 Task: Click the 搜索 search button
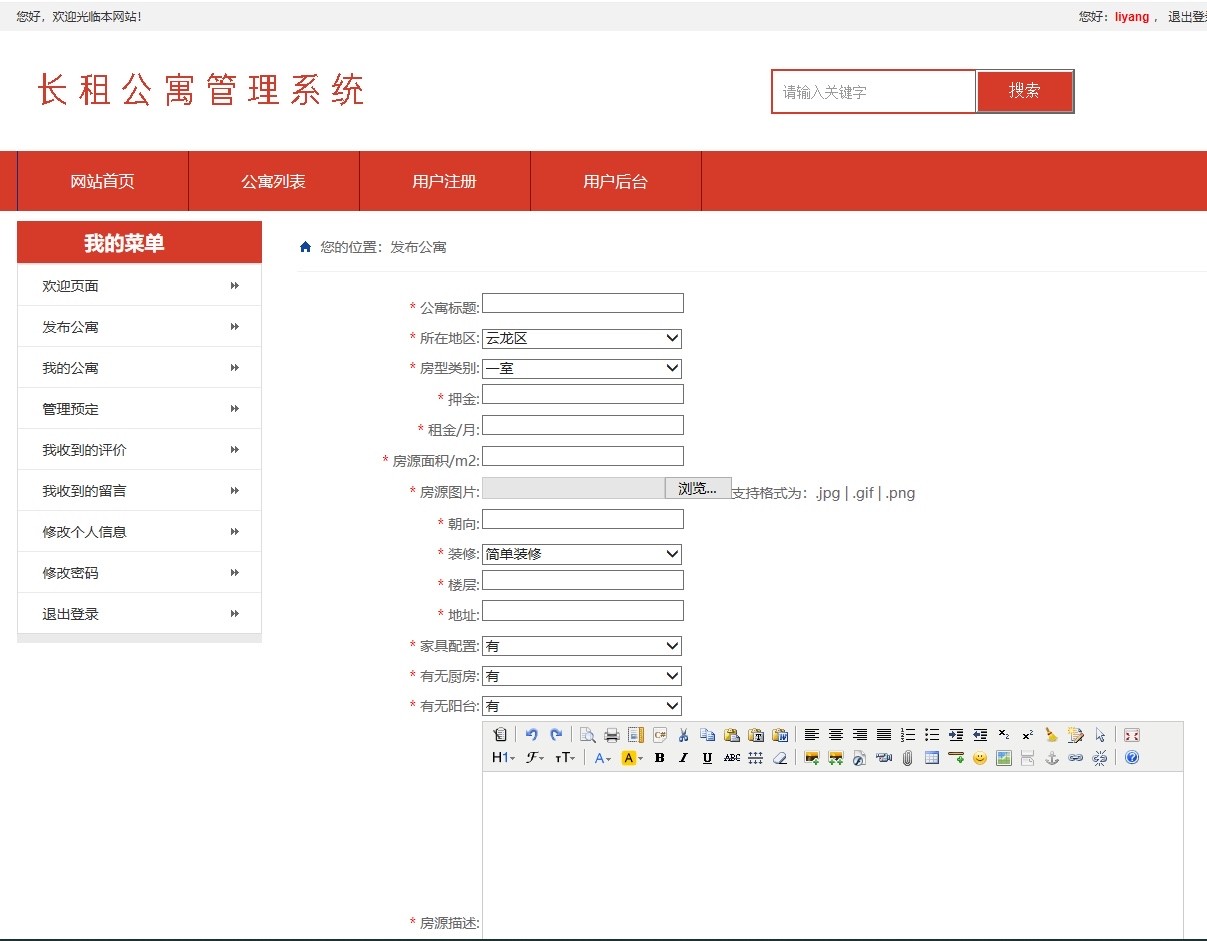tap(1024, 91)
